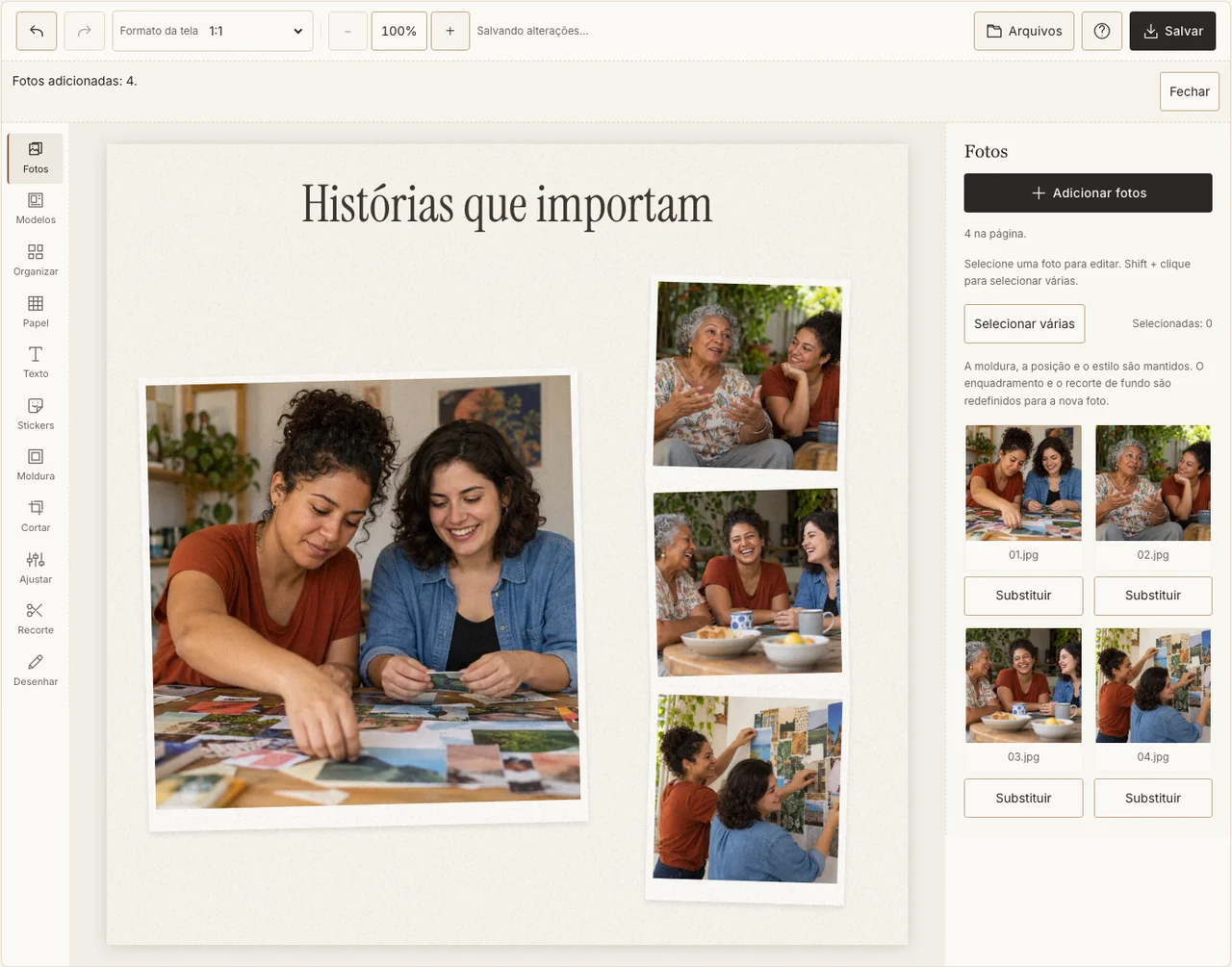Select the Desenhar pencil tool
This screenshot has width=1232, height=967.
(36, 671)
